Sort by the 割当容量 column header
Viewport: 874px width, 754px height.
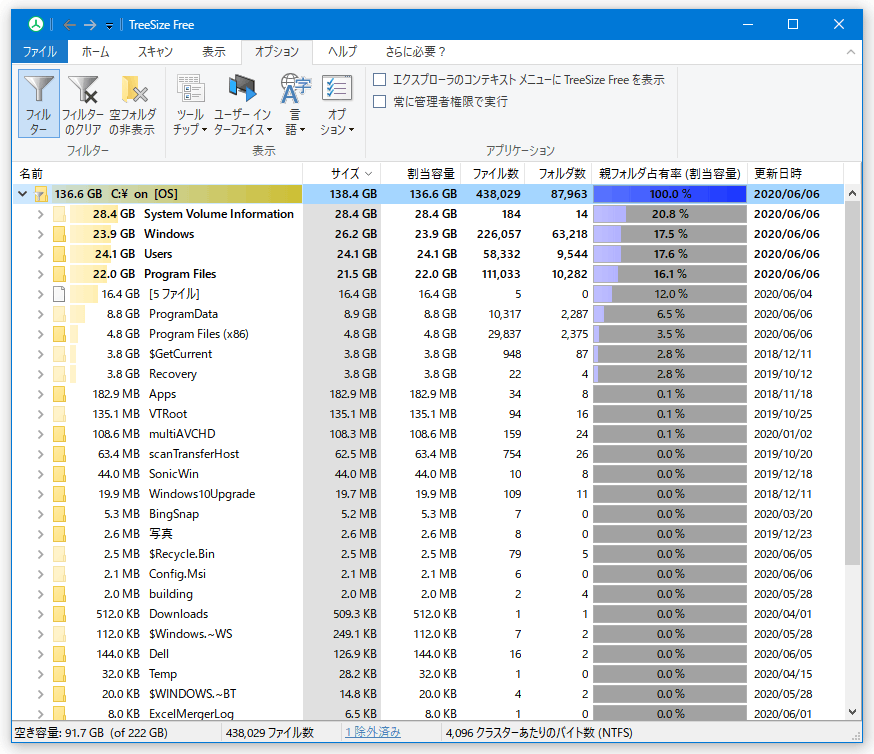[x=421, y=174]
